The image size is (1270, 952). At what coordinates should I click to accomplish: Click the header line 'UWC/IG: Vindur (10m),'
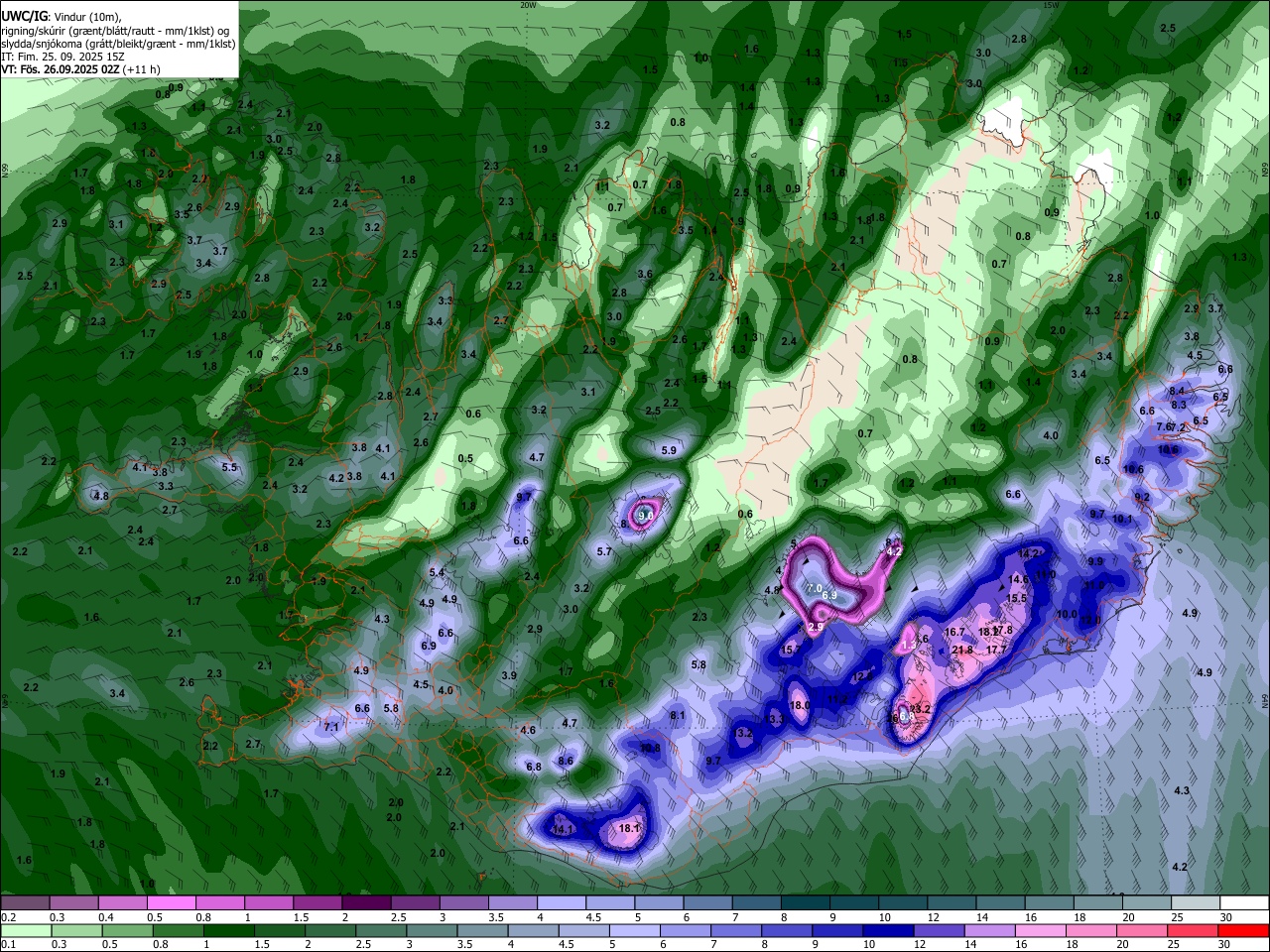click(62, 17)
